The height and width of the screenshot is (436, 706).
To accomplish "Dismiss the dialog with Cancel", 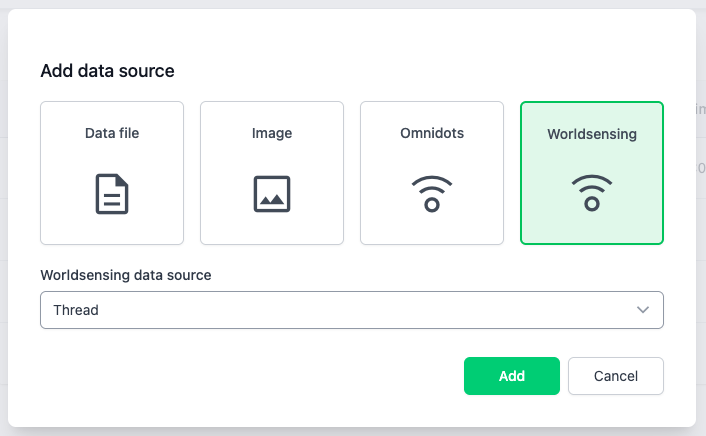I will (616, 376).
